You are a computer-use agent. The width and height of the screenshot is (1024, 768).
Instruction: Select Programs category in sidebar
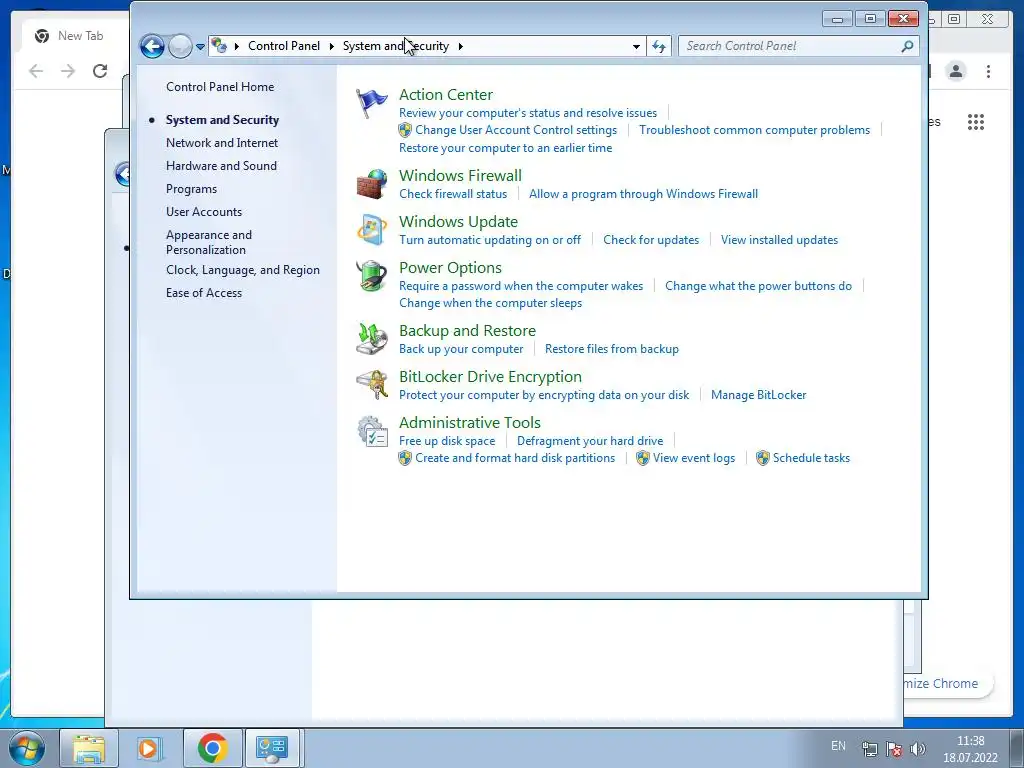click(x=191, y=189)
